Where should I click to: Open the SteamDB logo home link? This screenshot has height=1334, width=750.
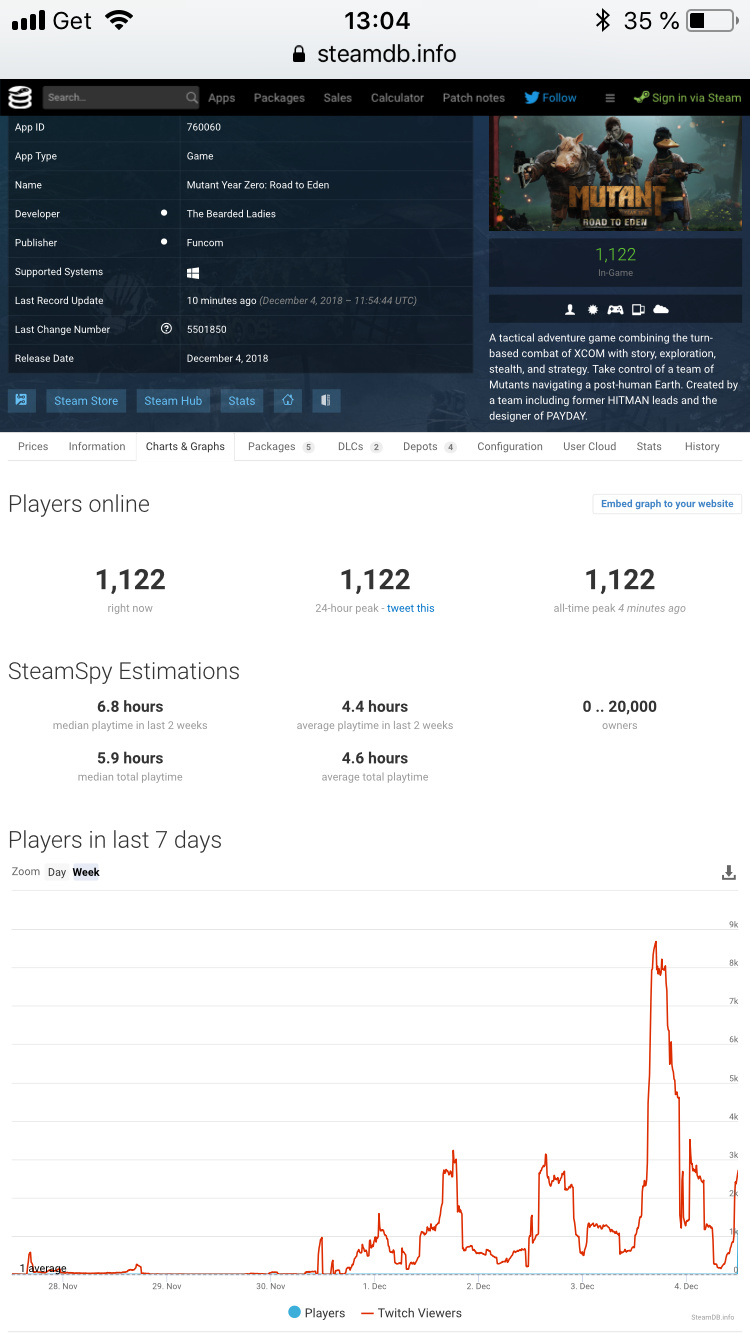(x=20, y=97)
